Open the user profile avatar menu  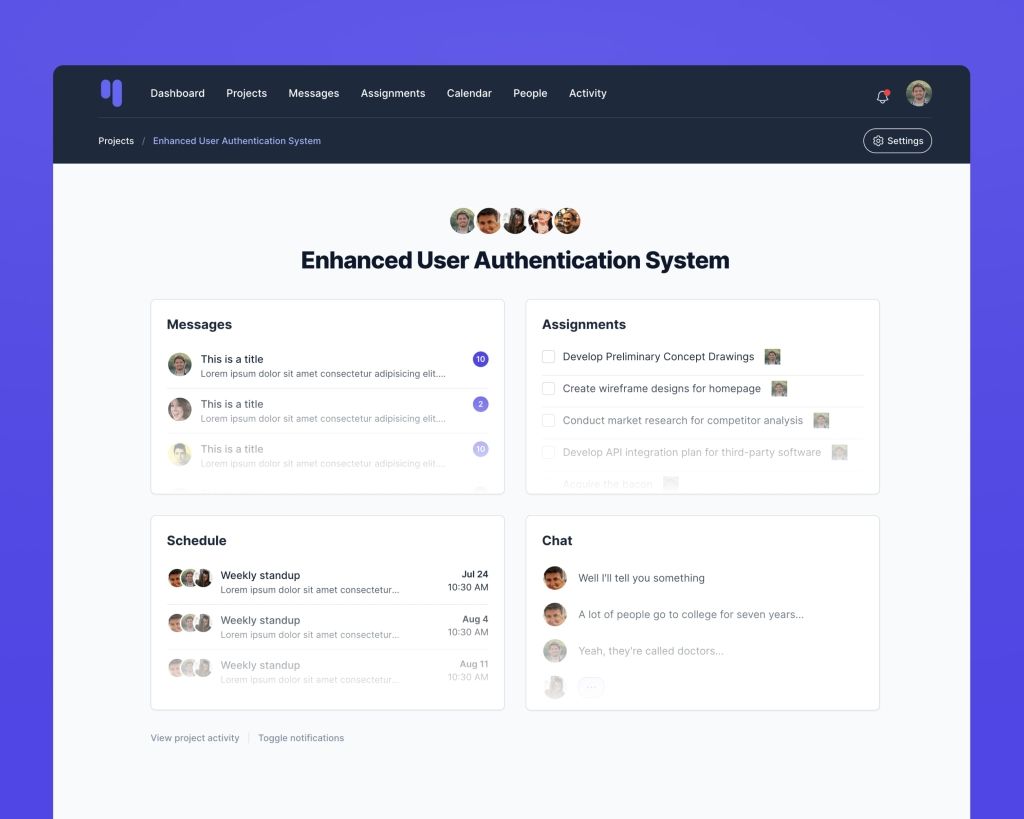(x=918, y=94)
